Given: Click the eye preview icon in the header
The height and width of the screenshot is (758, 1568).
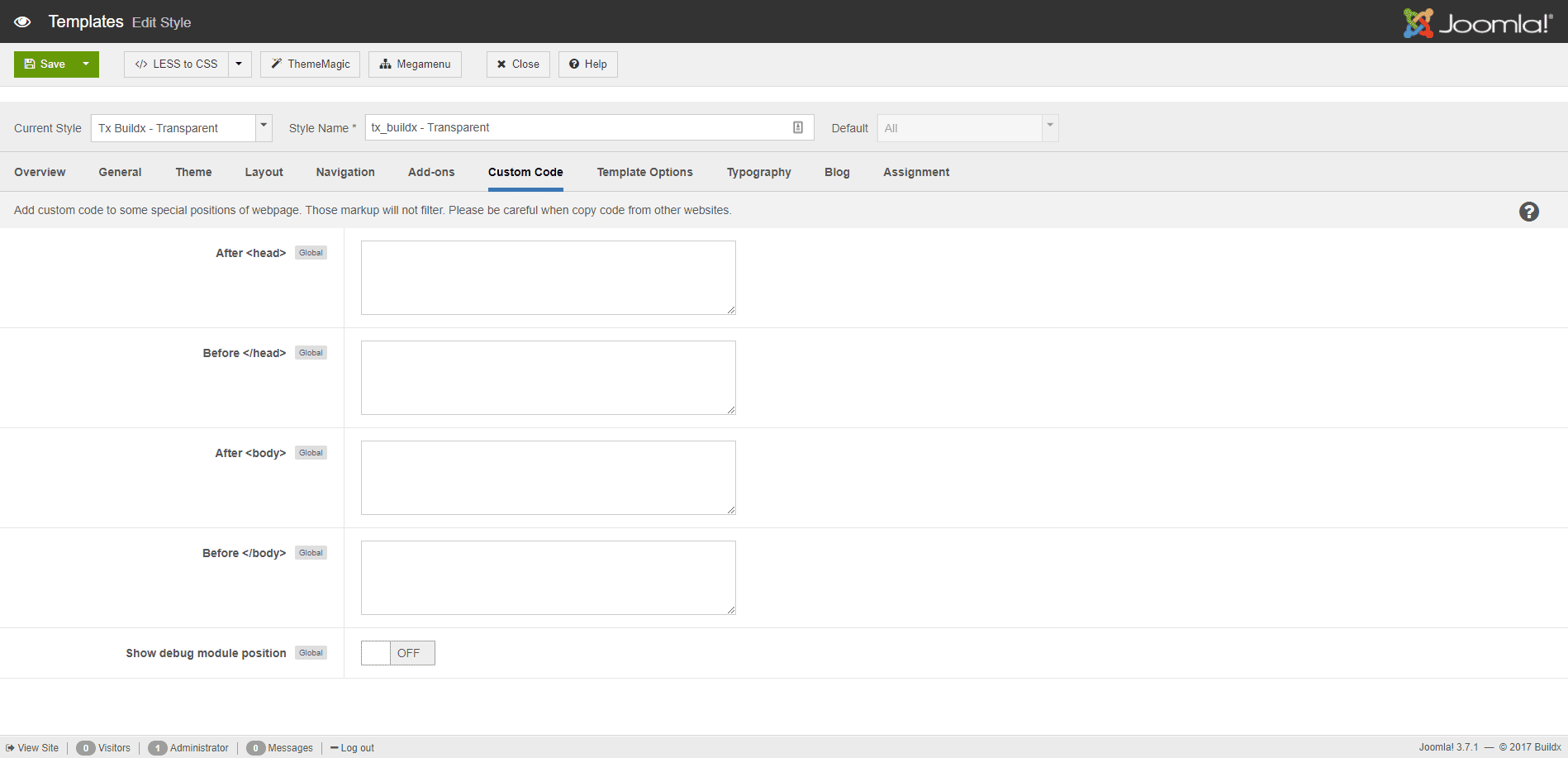Looking at the screenshot, I should pyautogui.click(x=22, y=21).
